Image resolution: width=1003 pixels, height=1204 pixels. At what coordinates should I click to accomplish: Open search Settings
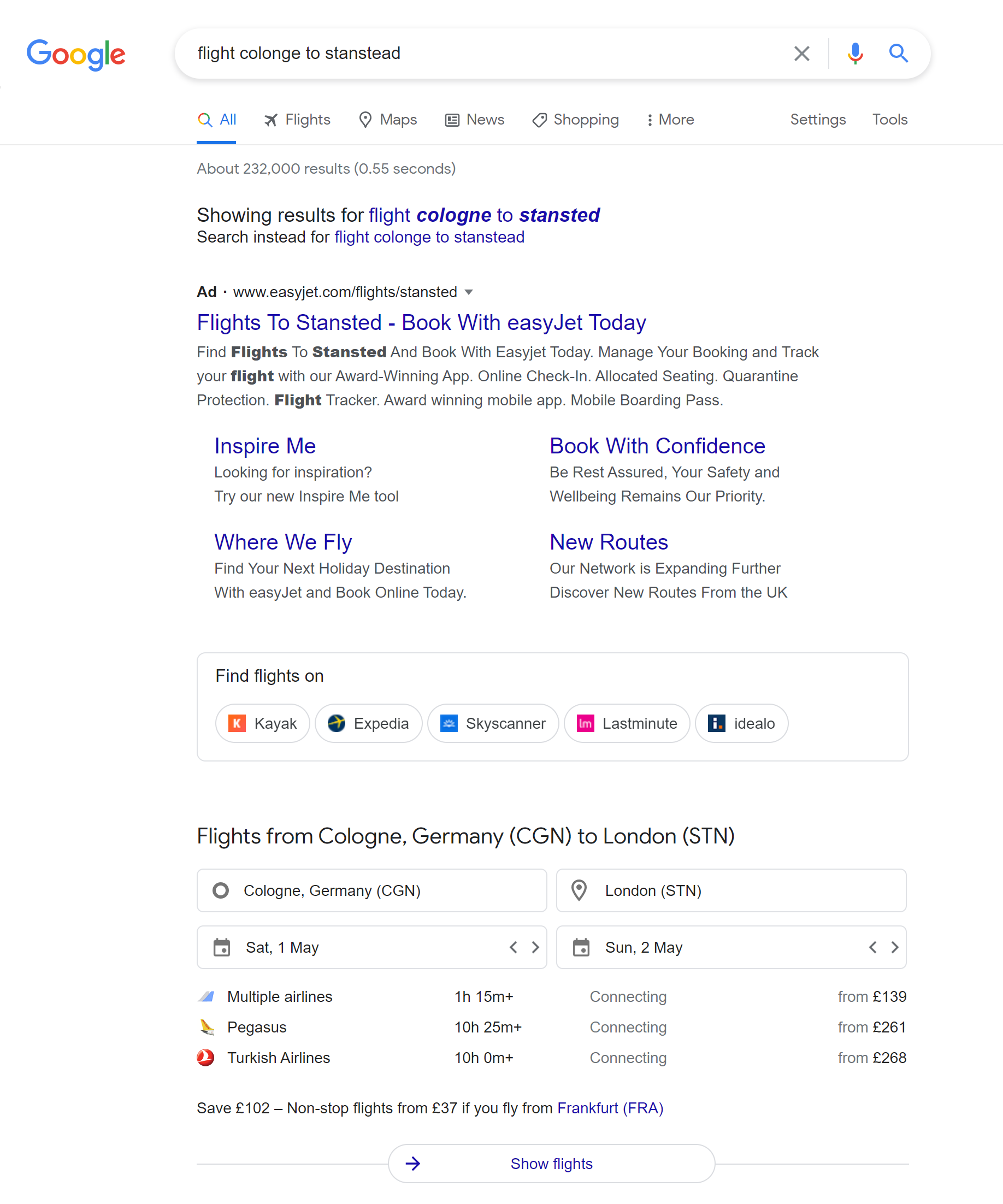click(x=818, y=120)
